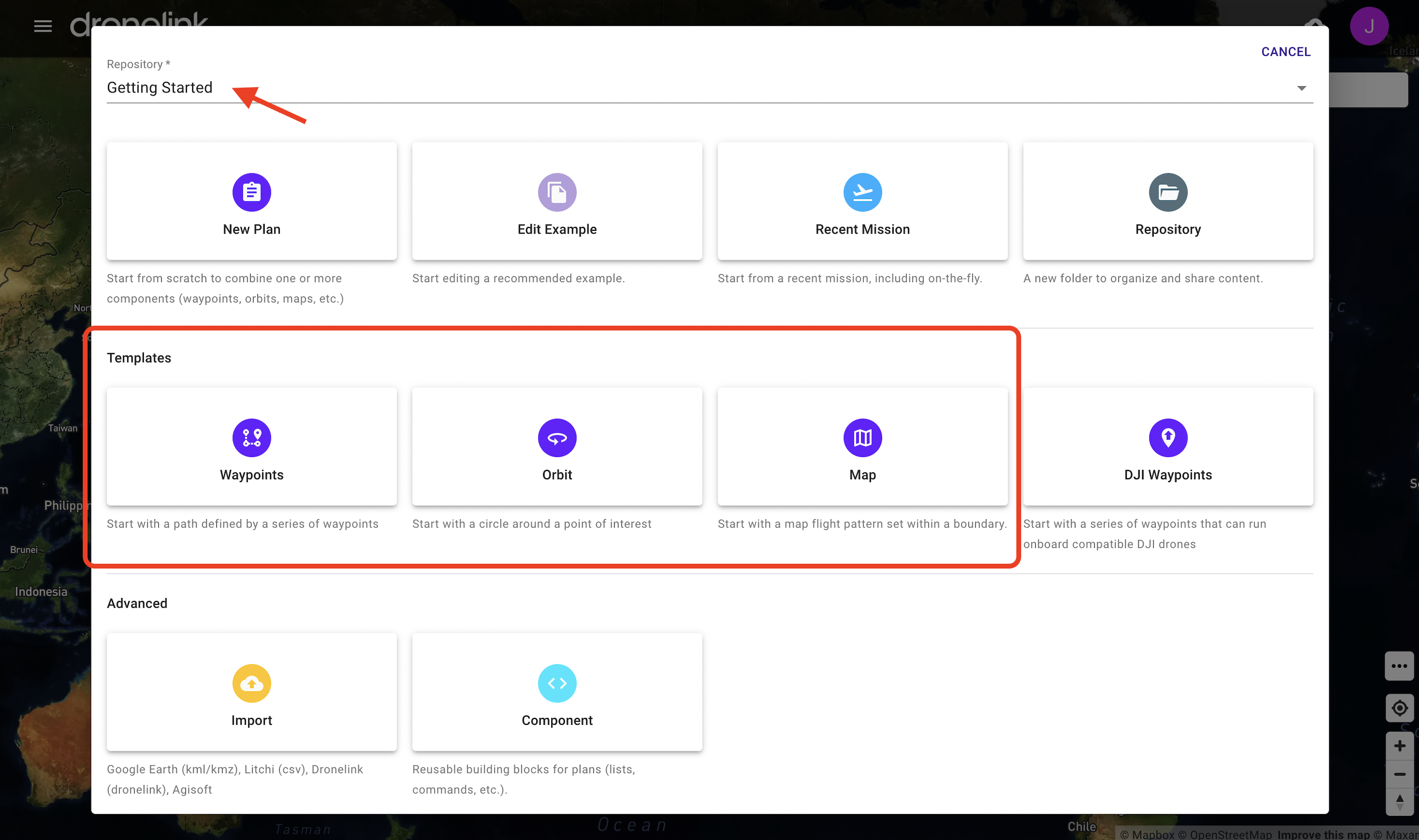
Task: Cancel the create dialog
Action: [1285, 52]
